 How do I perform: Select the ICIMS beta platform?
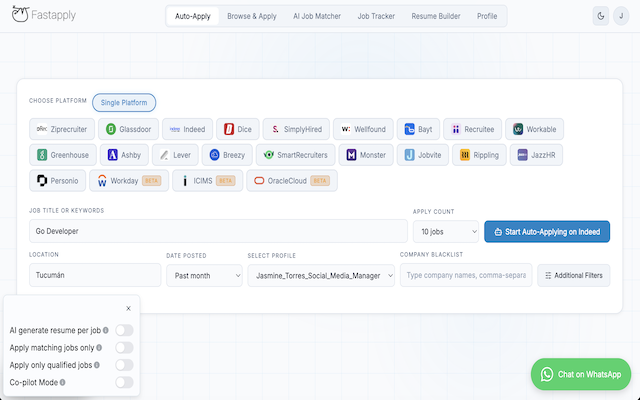pyautogui.click(x=207, y=181)
